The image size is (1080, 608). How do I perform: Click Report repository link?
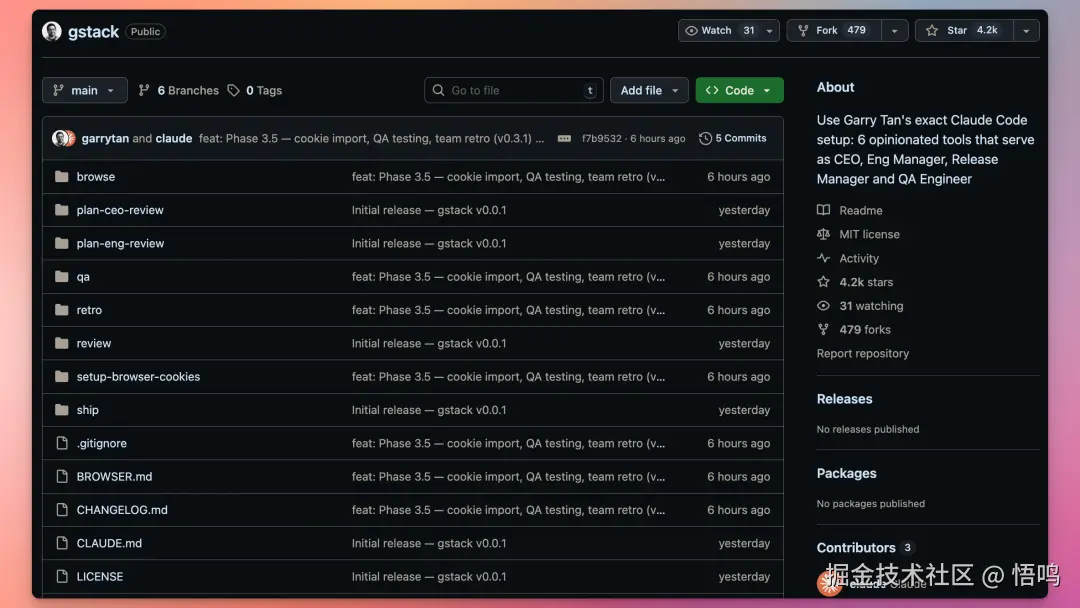862,353
